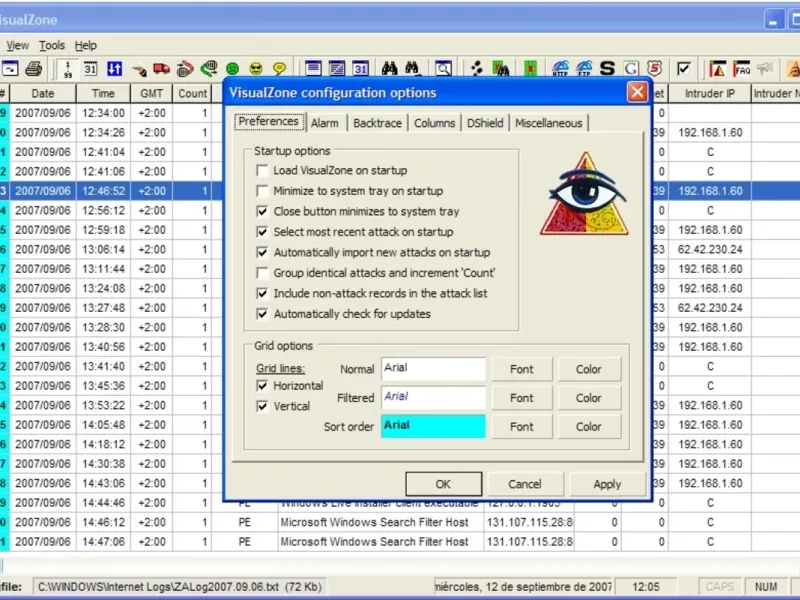The height and width of the screenshot is (600, 800).
Task: Click the FTP Internet Explorer icon
Action: tap(584, 68)
